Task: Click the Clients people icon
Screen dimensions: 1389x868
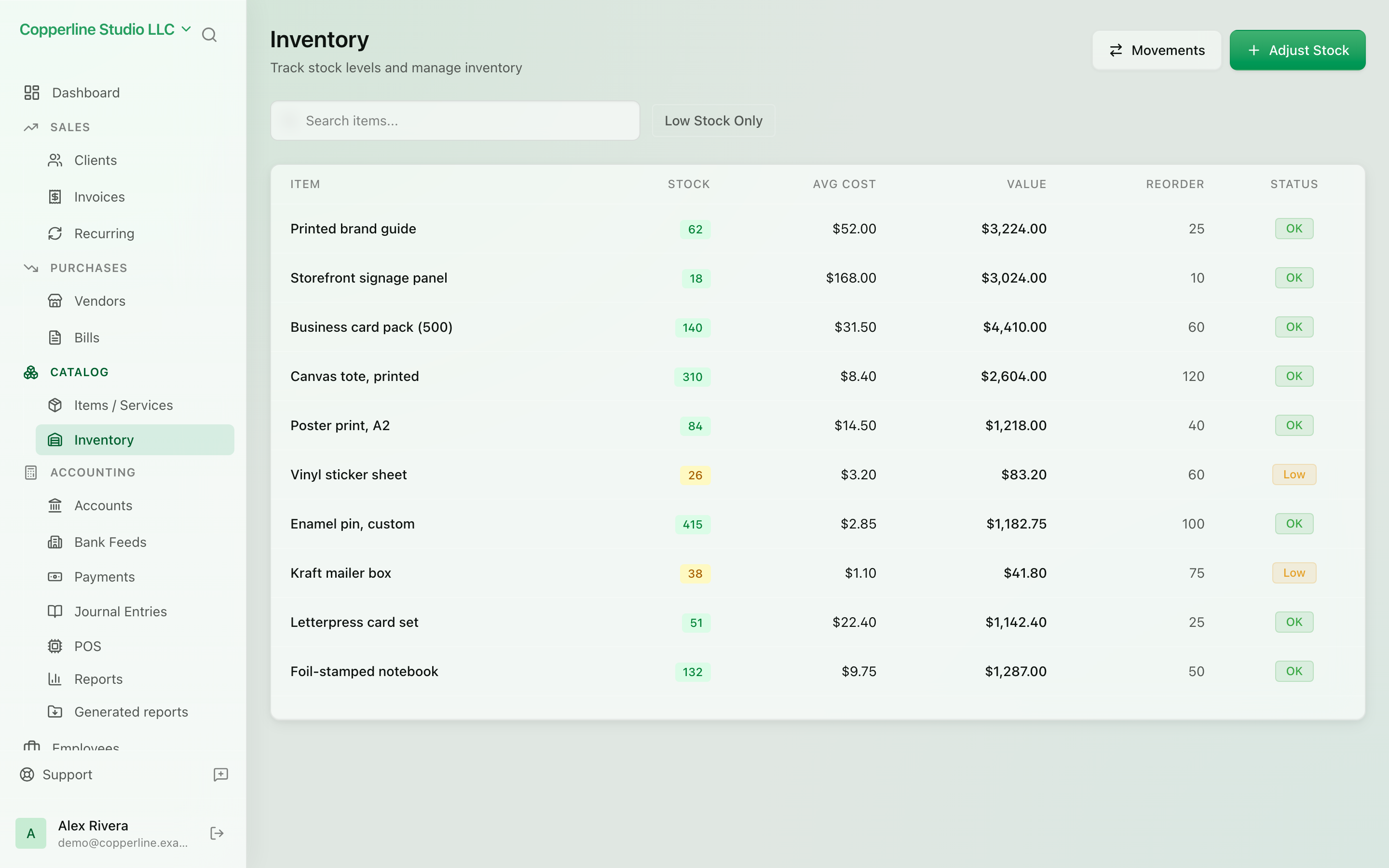Action: pyautogui.click(x=55, y=160)
